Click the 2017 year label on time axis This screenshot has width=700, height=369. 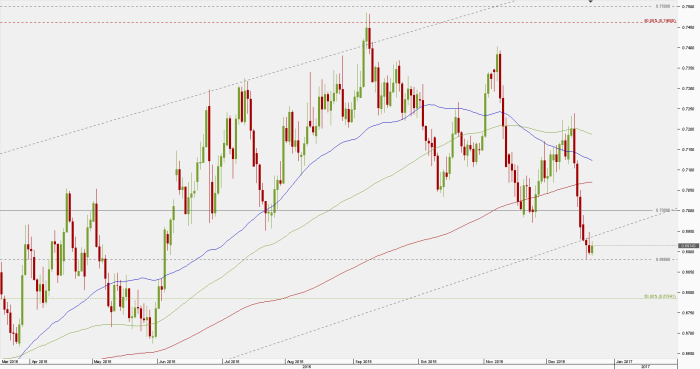coord(646,366)
